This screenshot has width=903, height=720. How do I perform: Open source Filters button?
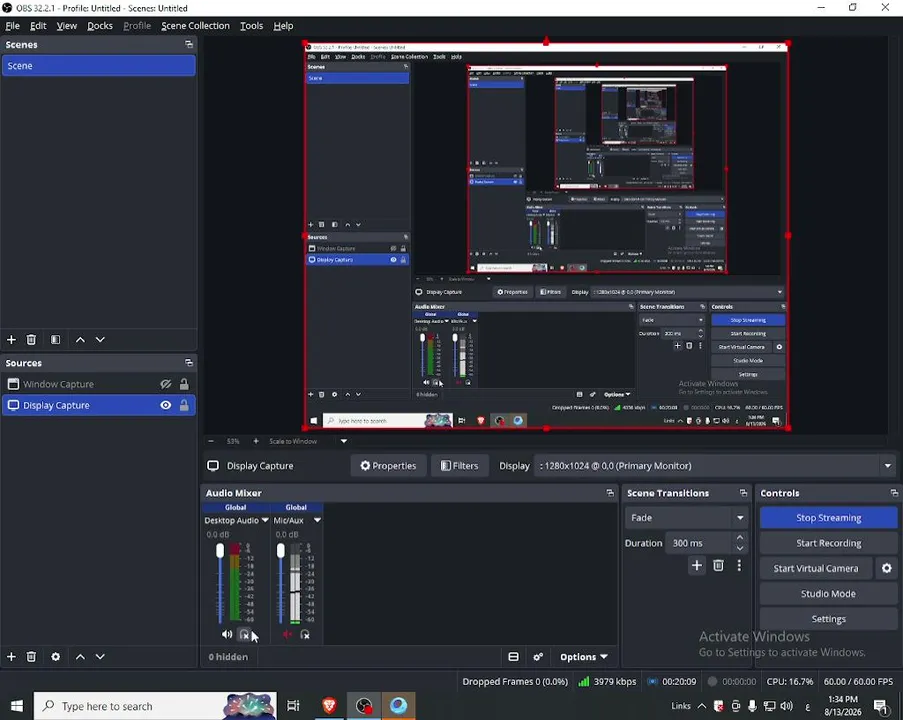(x=459, y=466)
